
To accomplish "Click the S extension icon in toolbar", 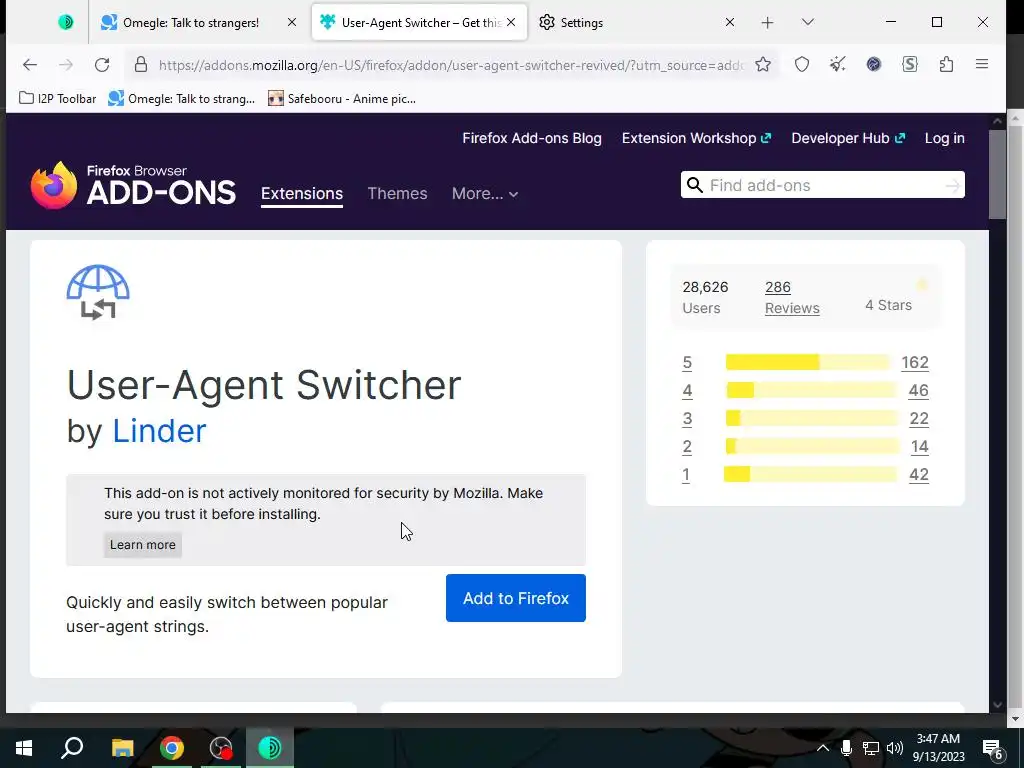I will click(910, 64).
